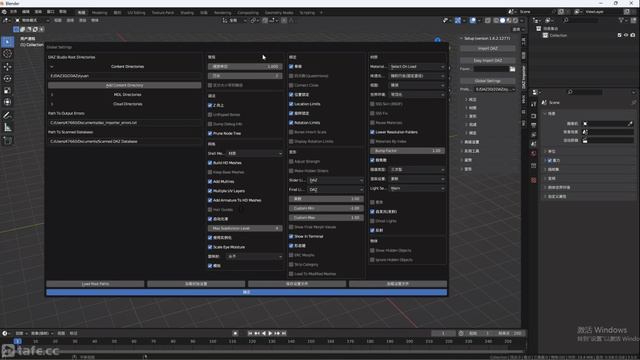Toggle the Build HD Meshes checkbox
This screenshot has height=360, width=640.
pyautogui.click(x=210, y=163)
